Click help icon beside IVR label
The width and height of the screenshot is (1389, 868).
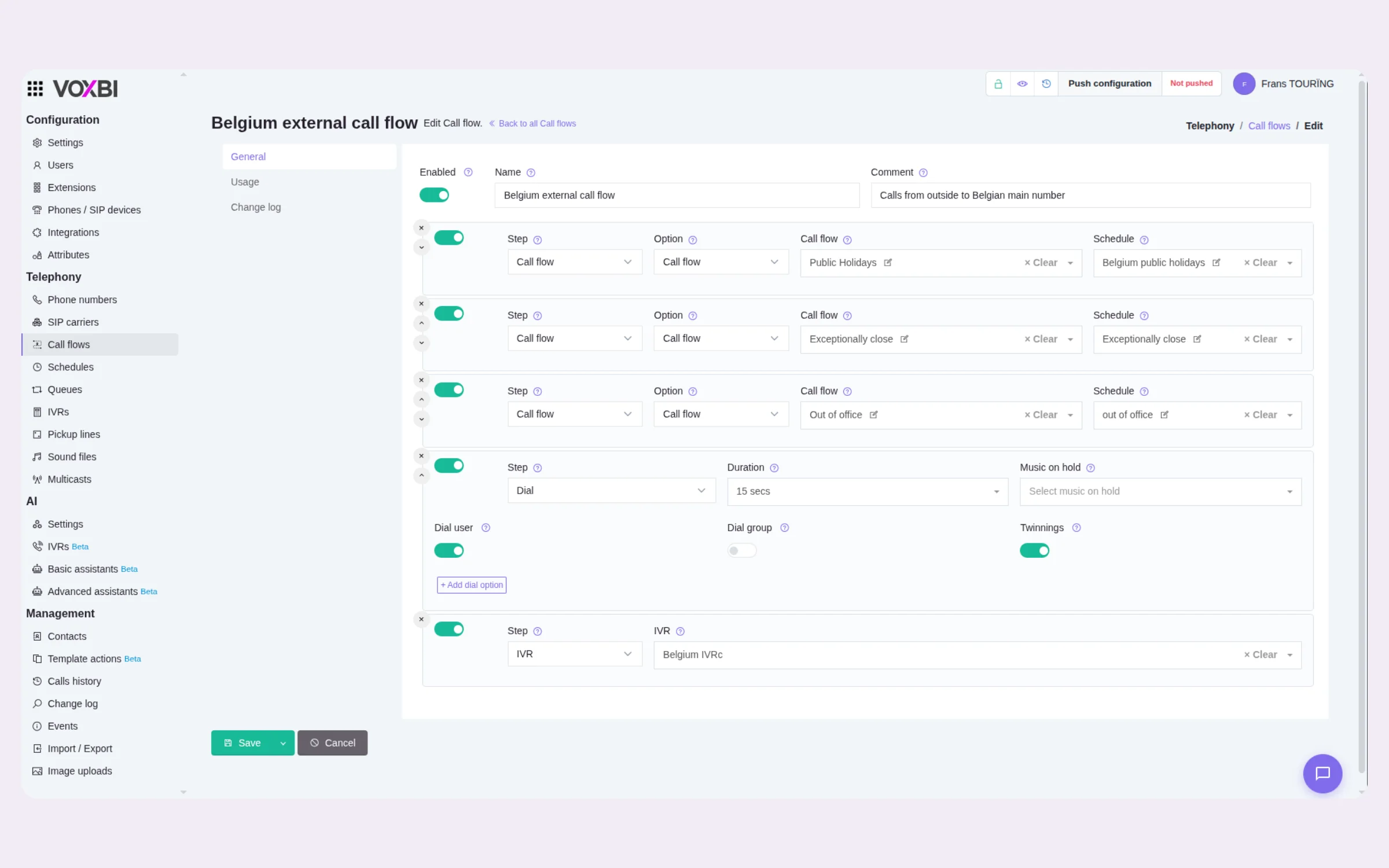pyautogui.click(x=681, y=631)
